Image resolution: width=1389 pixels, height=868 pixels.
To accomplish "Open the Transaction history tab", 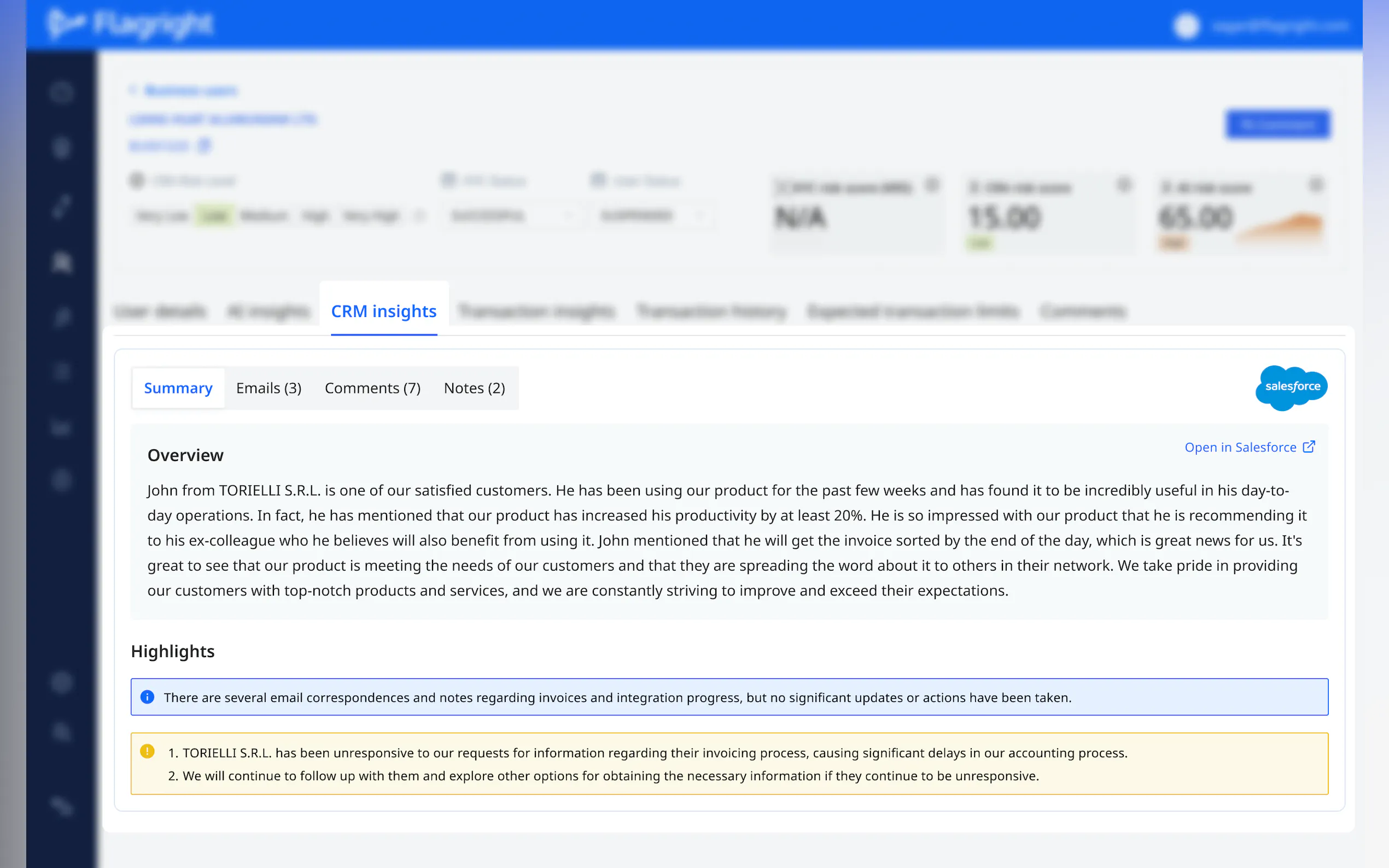I will (711, 311).
